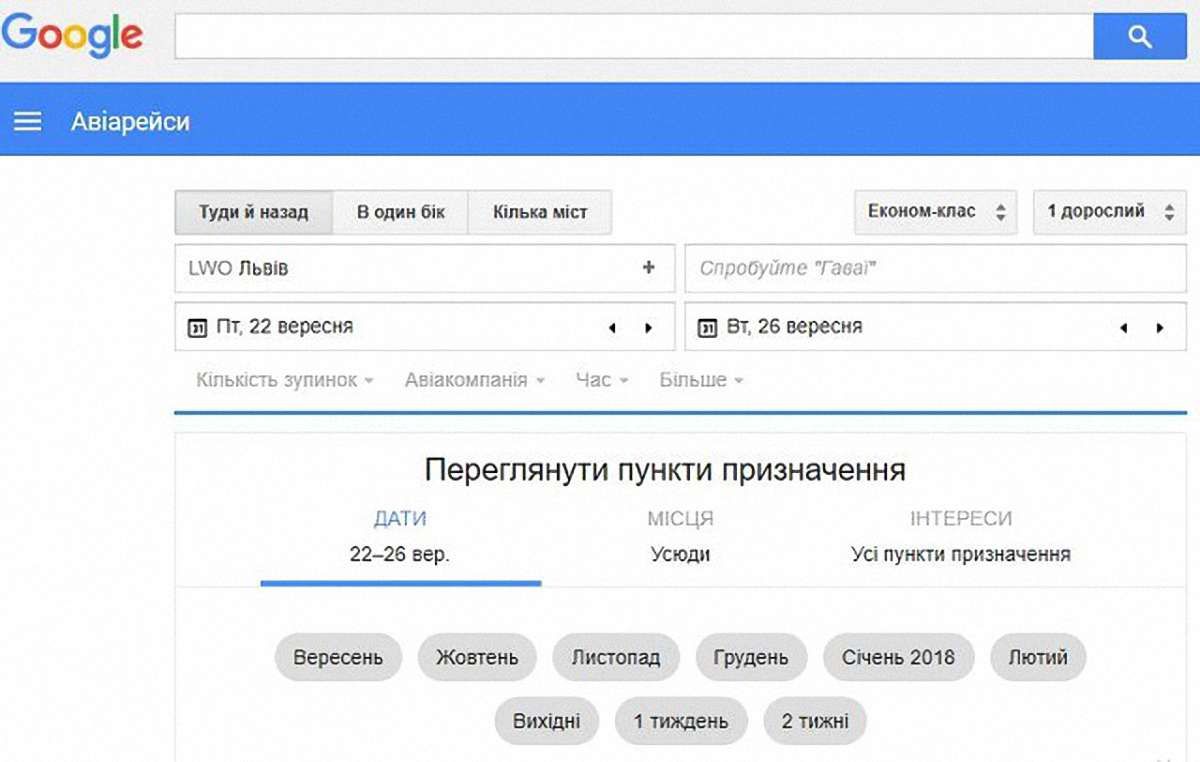Screen dimensions: 1200x762
Task: Click the Google search input box
Action: point(634,37)
